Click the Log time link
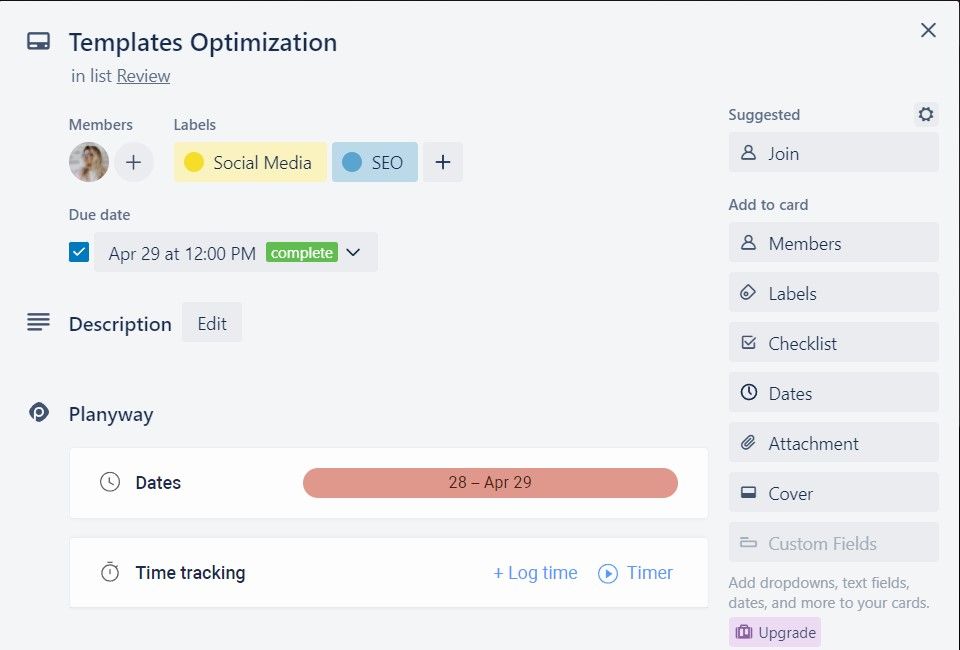 tap(535, 573)
